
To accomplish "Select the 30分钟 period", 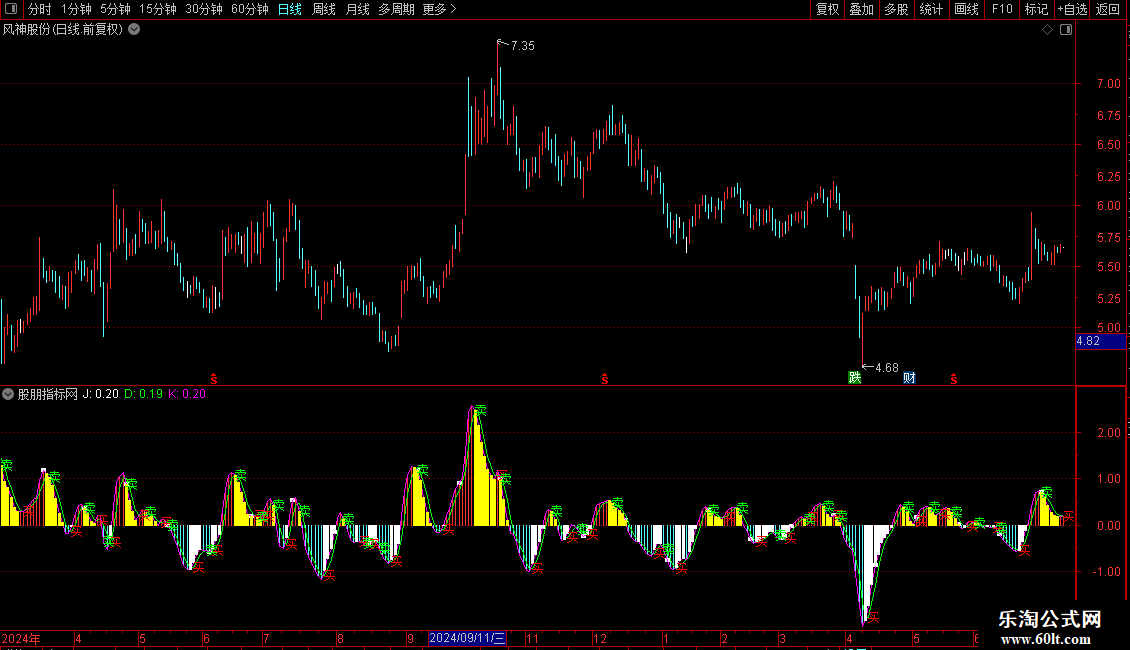I will 204,9.
